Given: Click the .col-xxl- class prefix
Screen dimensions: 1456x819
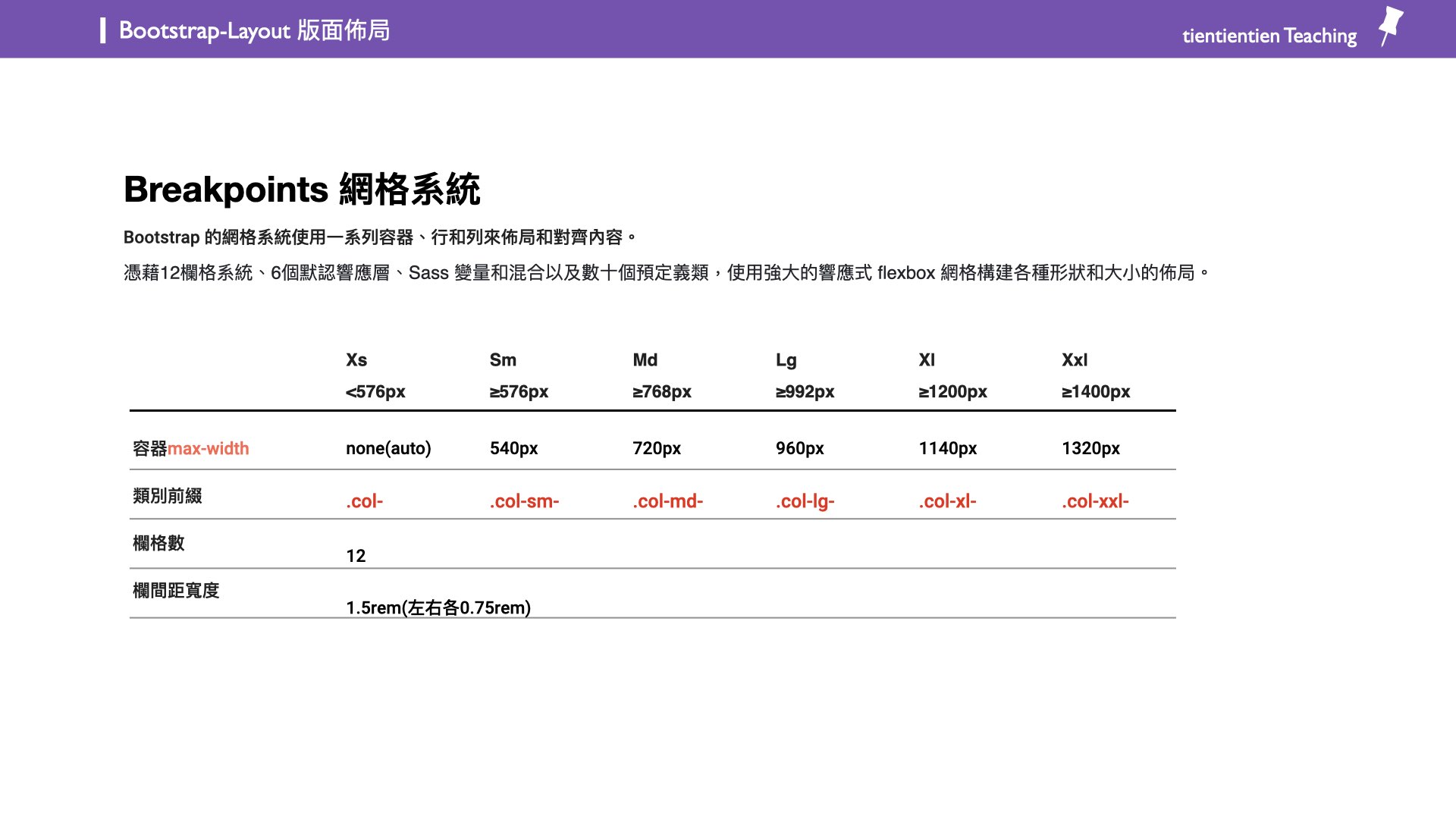Looking at the screenshot, I should click(1095, 500).
